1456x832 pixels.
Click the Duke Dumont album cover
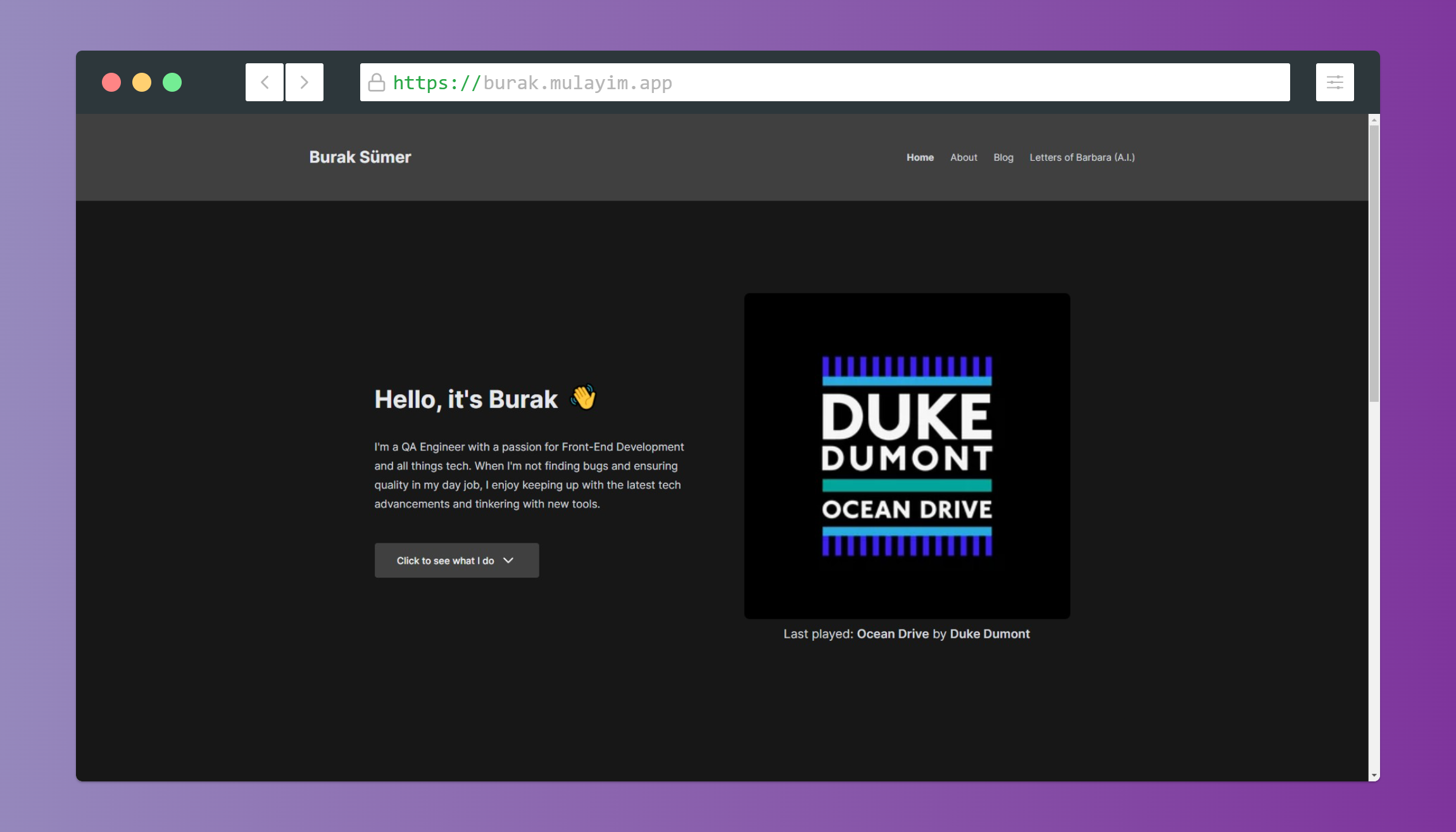click(x=907, y=456)
